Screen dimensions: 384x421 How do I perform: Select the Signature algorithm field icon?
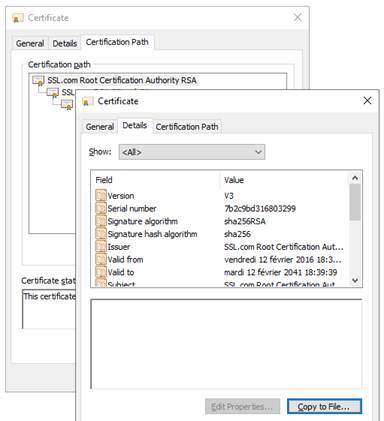(101, 221)
